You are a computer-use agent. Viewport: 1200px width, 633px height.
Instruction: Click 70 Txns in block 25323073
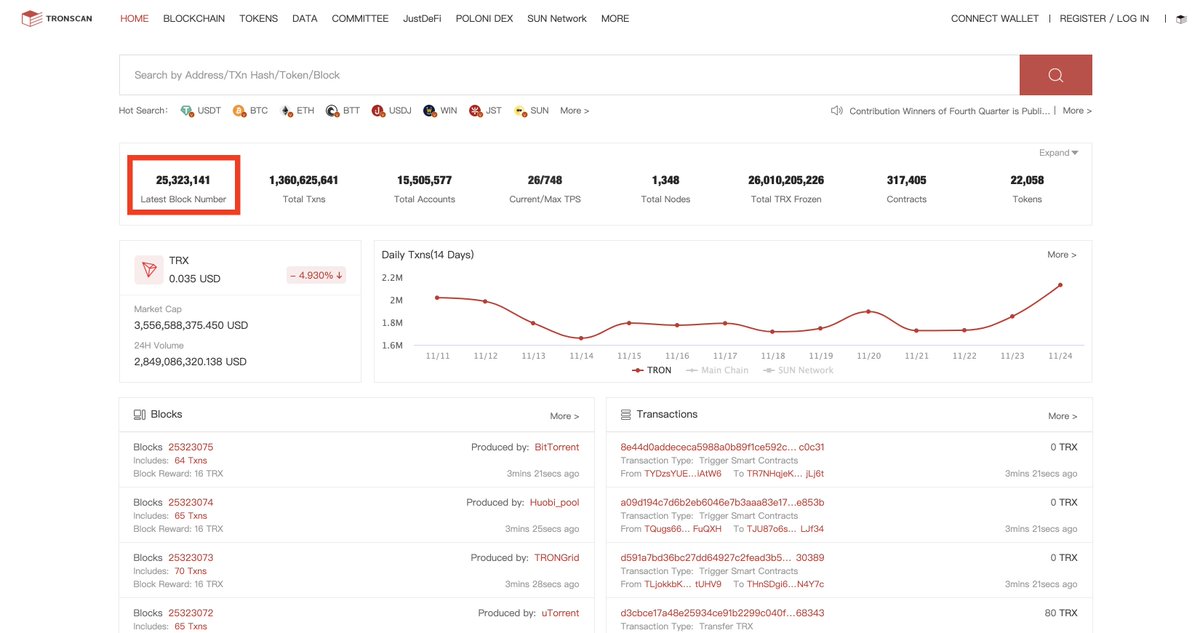(190, 571)
